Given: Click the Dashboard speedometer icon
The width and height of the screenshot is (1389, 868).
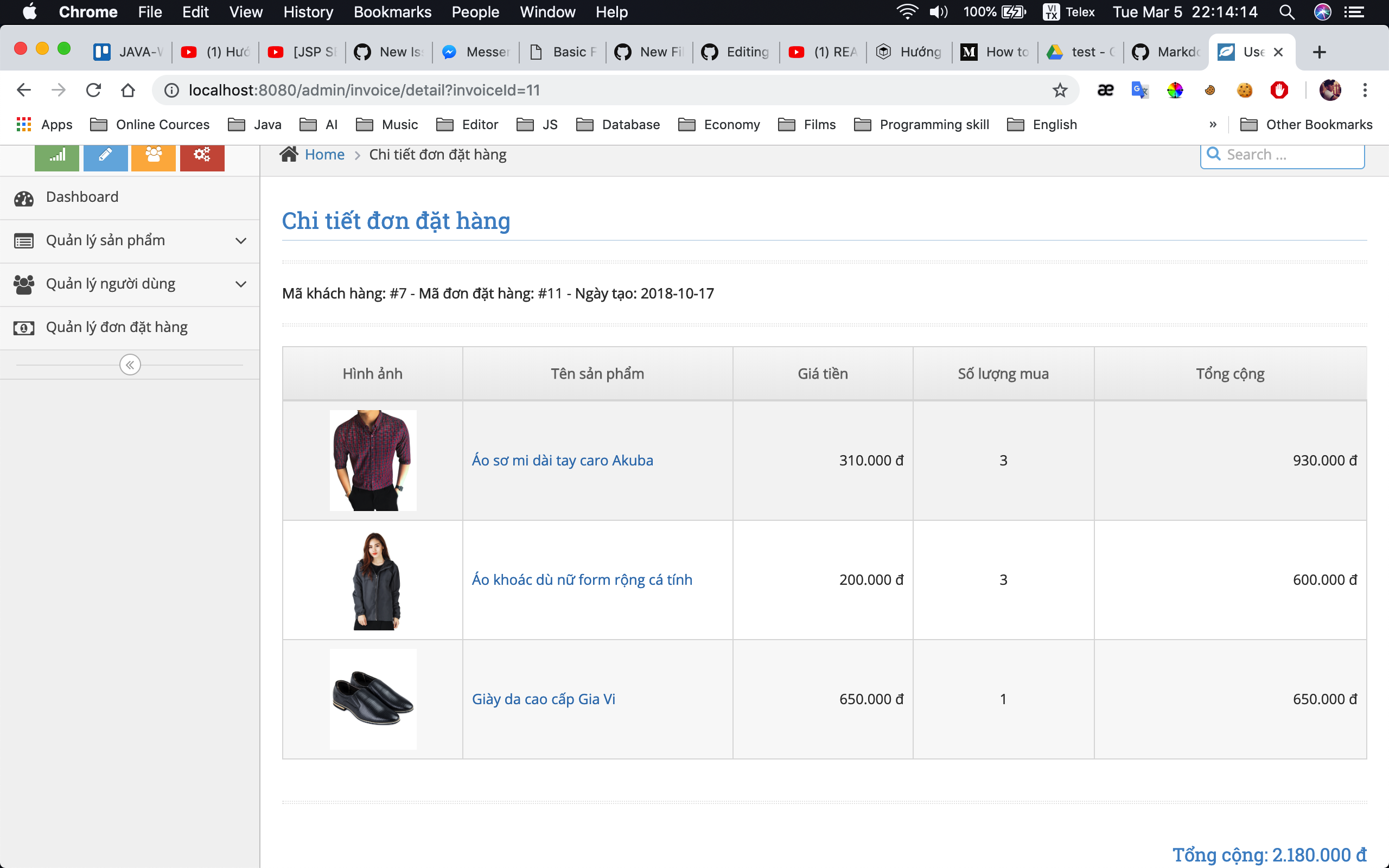Looking at the screenshot, I should pyautogui.click(x=23, y=198).
